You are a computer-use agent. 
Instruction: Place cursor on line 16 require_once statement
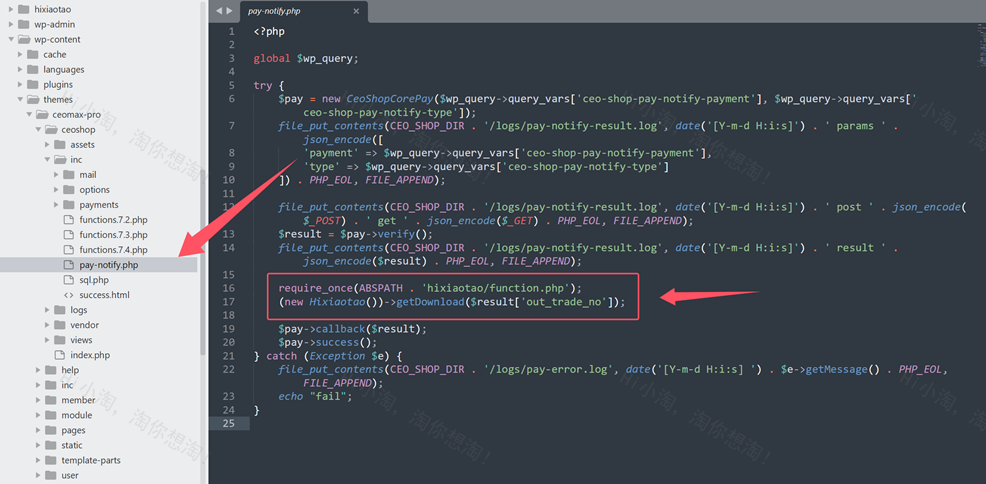click(430, 288)
